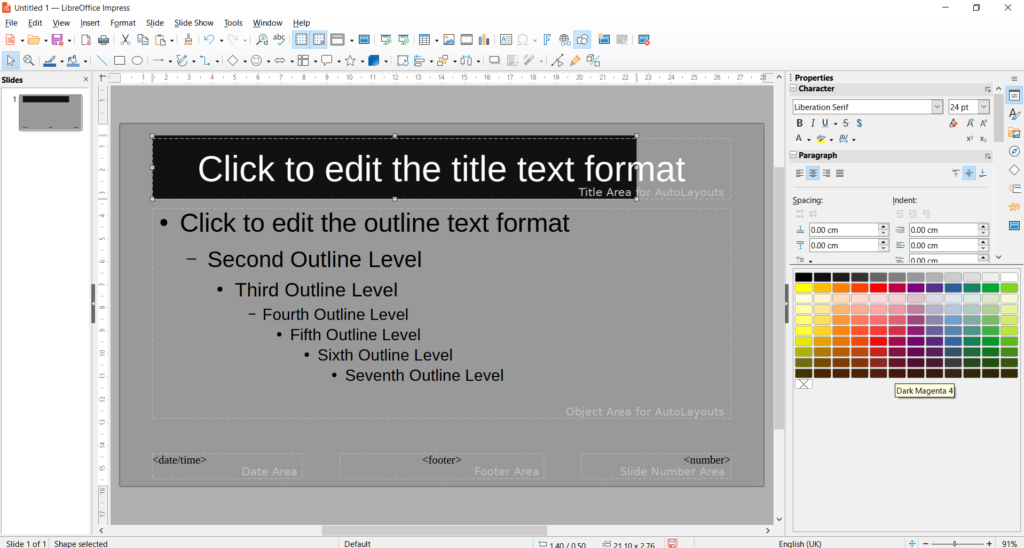Viewport: 1024px width, 548px height.
Task: Toggle Italic text formatting
Action: (814, 123)
